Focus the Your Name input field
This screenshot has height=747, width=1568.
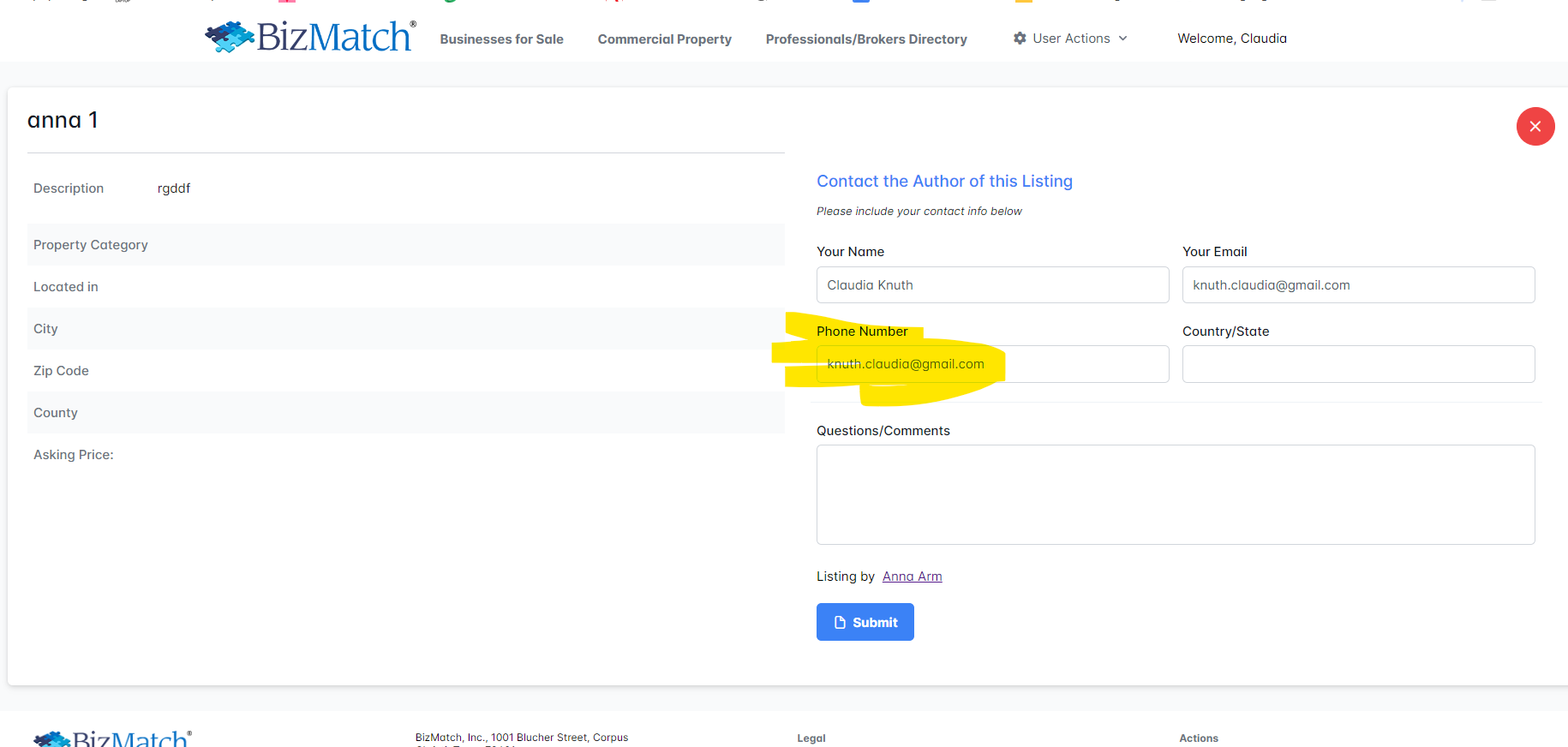point(992,285)
